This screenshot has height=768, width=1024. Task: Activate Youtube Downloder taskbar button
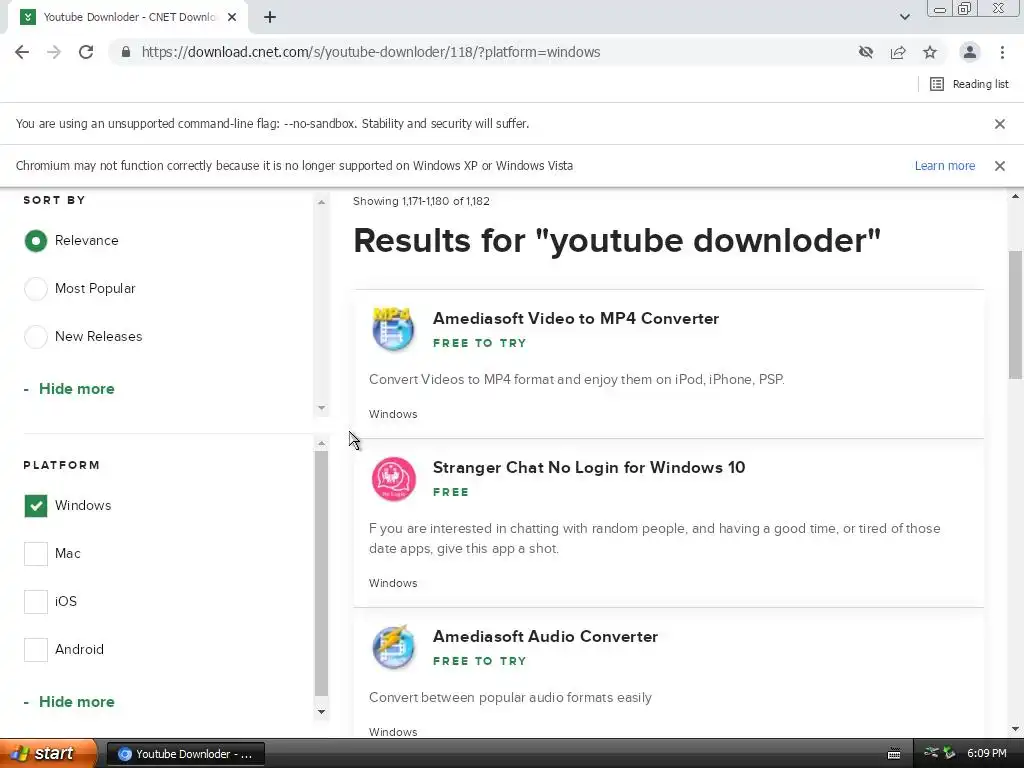click(x=185, y=754)
